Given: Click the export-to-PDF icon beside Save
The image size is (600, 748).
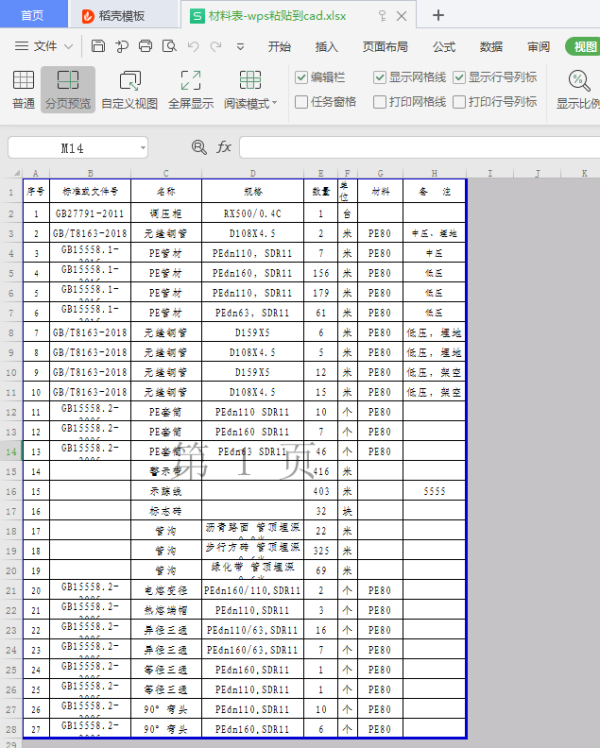Looking at the screenshot, I should click(122, 46).
